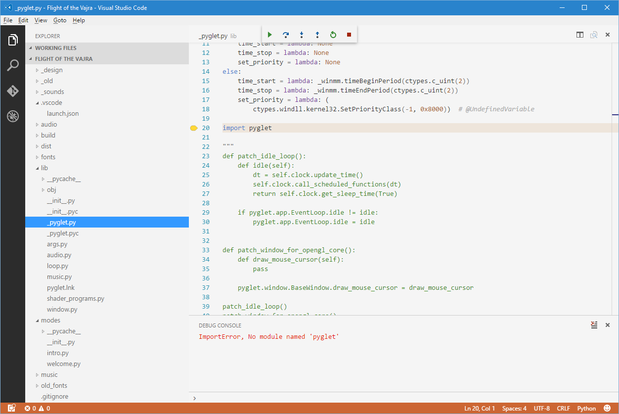Stop debugging with the red square
The image size is (619, 414).
tap(349, 35)
